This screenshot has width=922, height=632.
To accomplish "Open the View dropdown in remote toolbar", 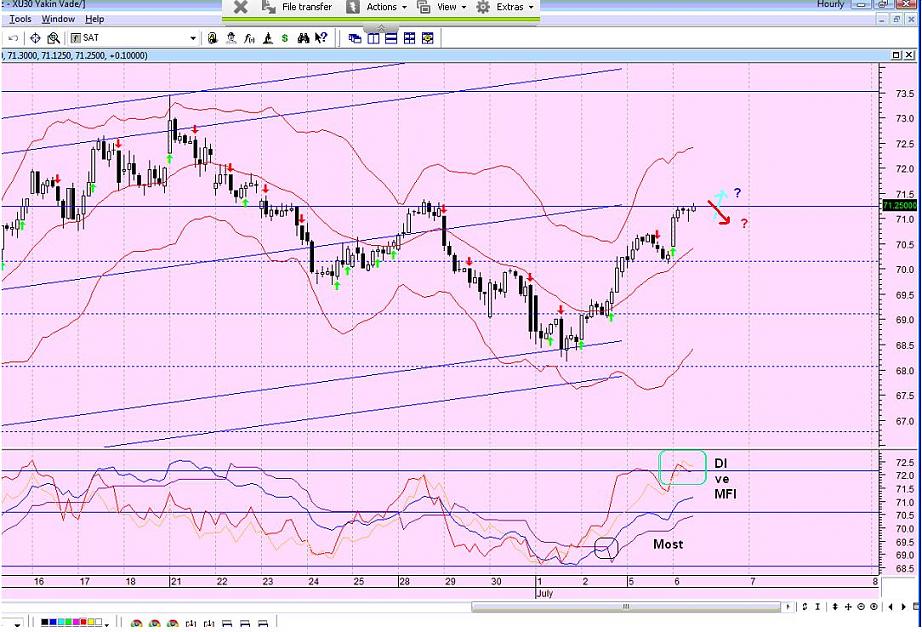I will (445, 7).
